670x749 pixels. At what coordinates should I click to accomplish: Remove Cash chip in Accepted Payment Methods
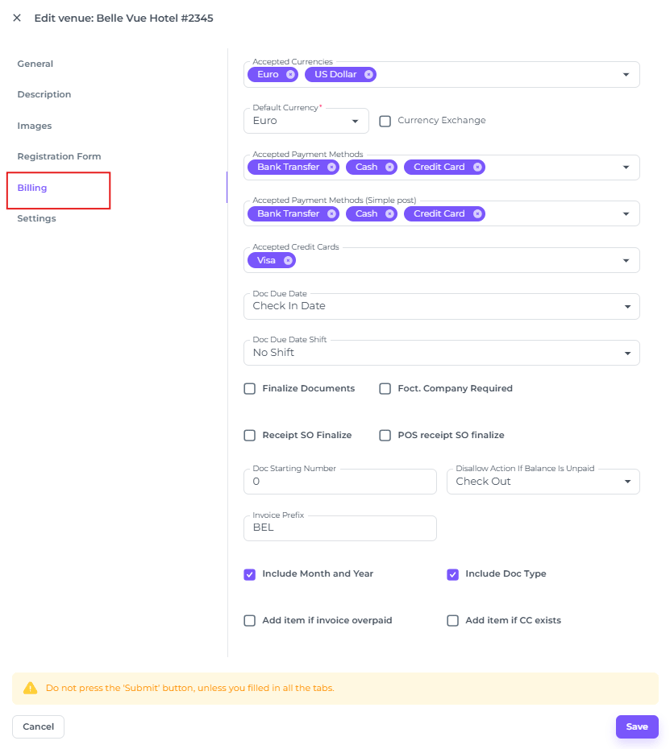pyautogui.click(x=390, y=167)
